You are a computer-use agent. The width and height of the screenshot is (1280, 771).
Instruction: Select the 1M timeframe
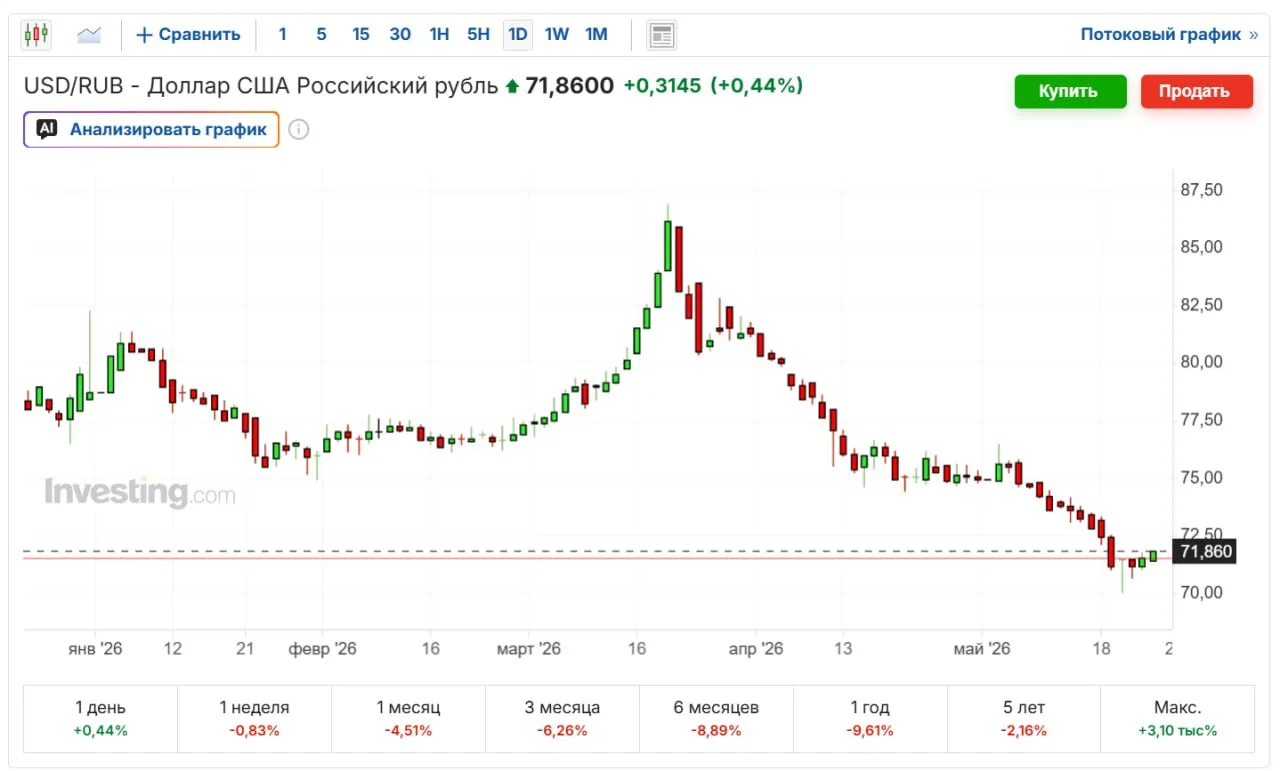click(596, 35)
